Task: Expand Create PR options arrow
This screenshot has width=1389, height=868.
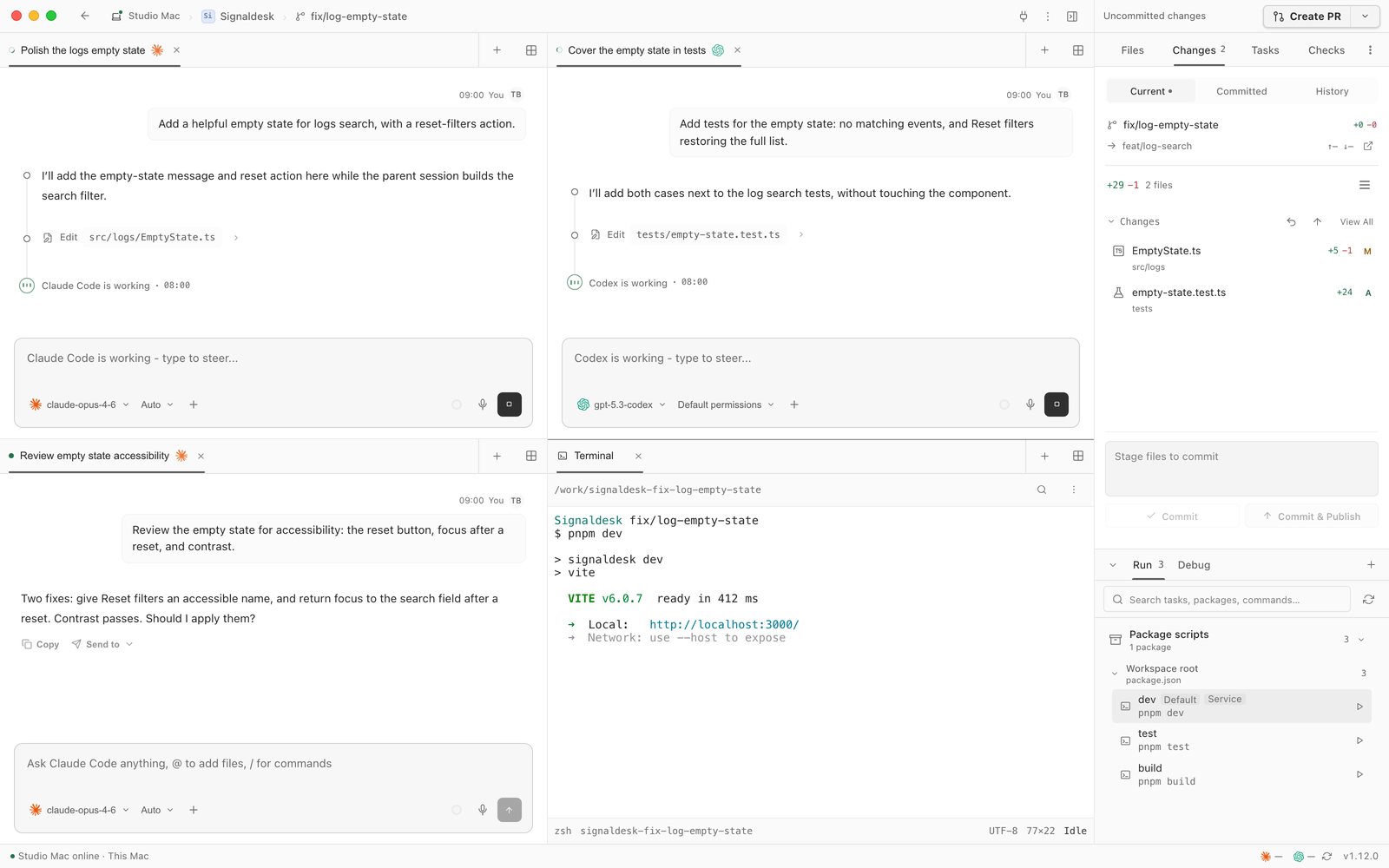Action: pyautogui.click(x=1365, y=16)
